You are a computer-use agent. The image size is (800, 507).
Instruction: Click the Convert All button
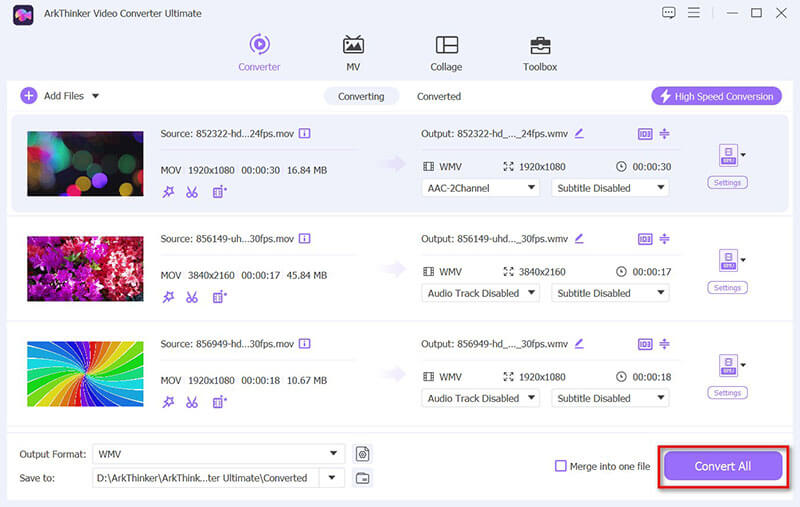[x=723, y=466]
